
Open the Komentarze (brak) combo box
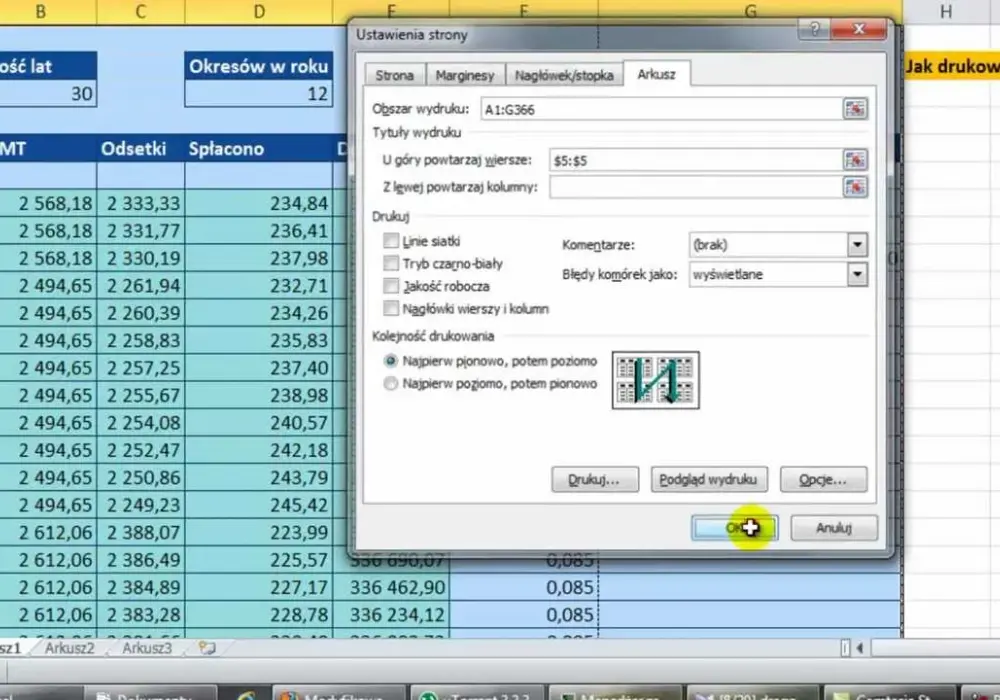778,245
